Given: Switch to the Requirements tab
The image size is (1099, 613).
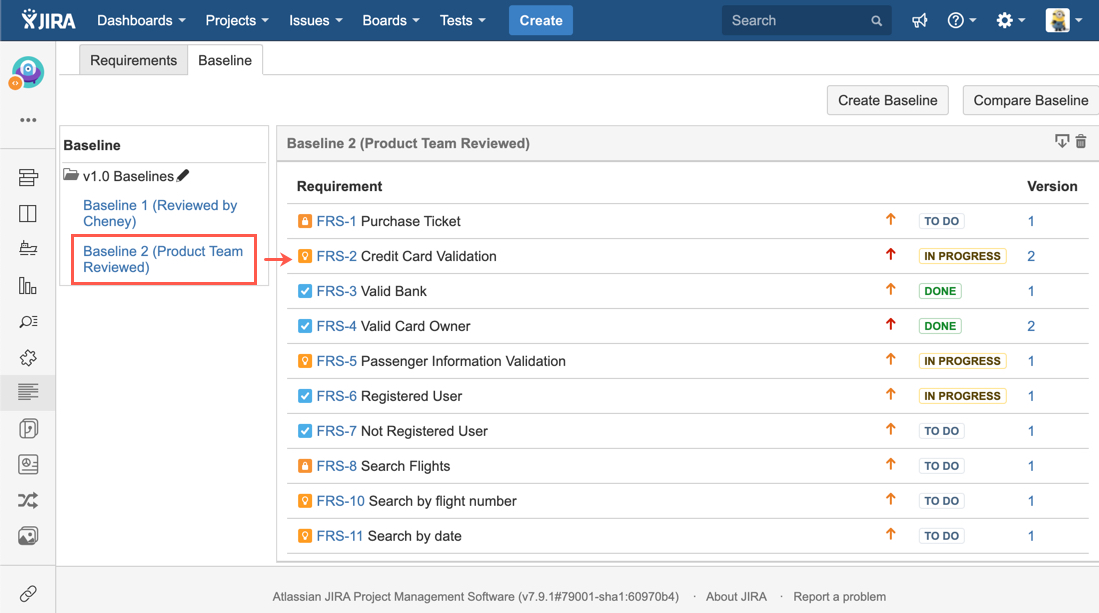Looking at the screenshot, I should 133,60.
